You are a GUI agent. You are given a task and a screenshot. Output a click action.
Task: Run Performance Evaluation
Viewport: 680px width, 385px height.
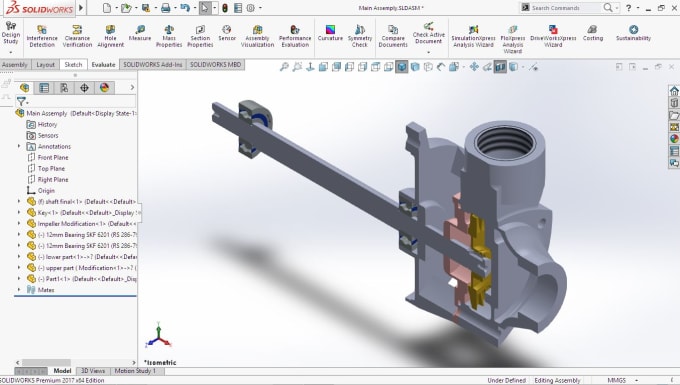point(295,36)
